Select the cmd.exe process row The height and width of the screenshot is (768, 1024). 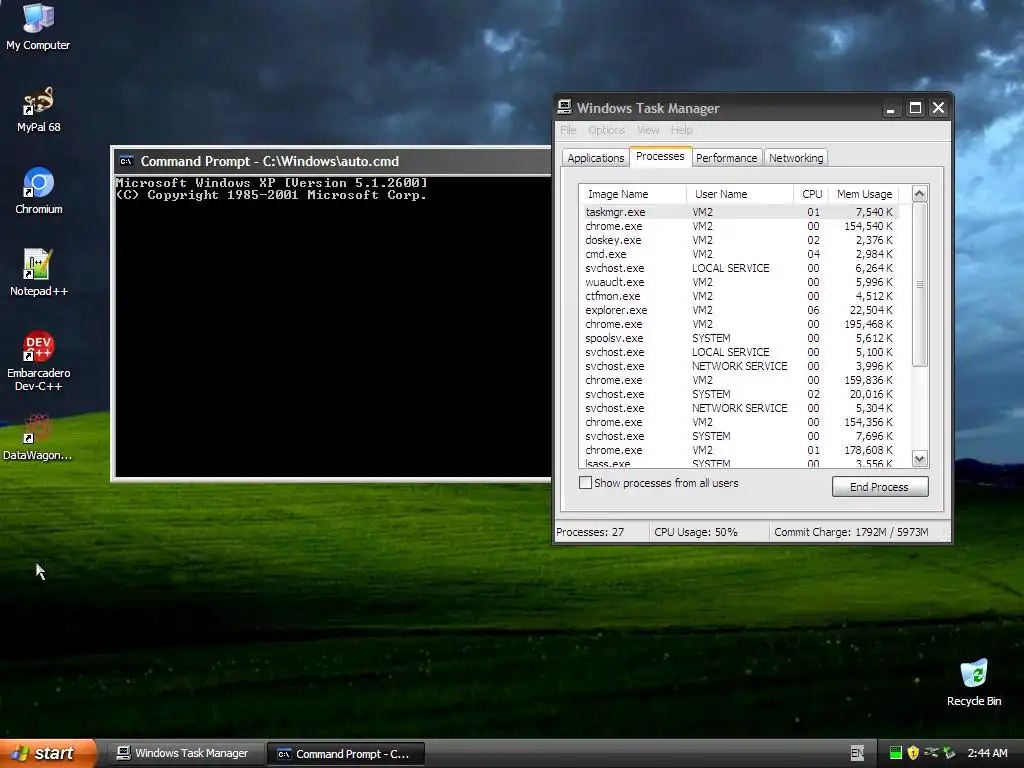point(739,254)
